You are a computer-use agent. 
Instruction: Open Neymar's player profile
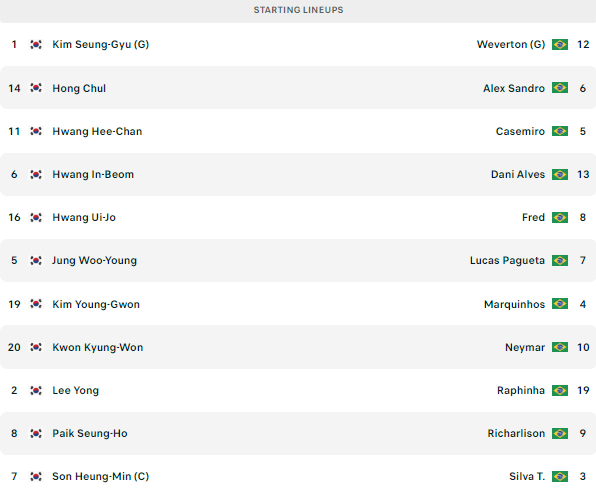525,347
